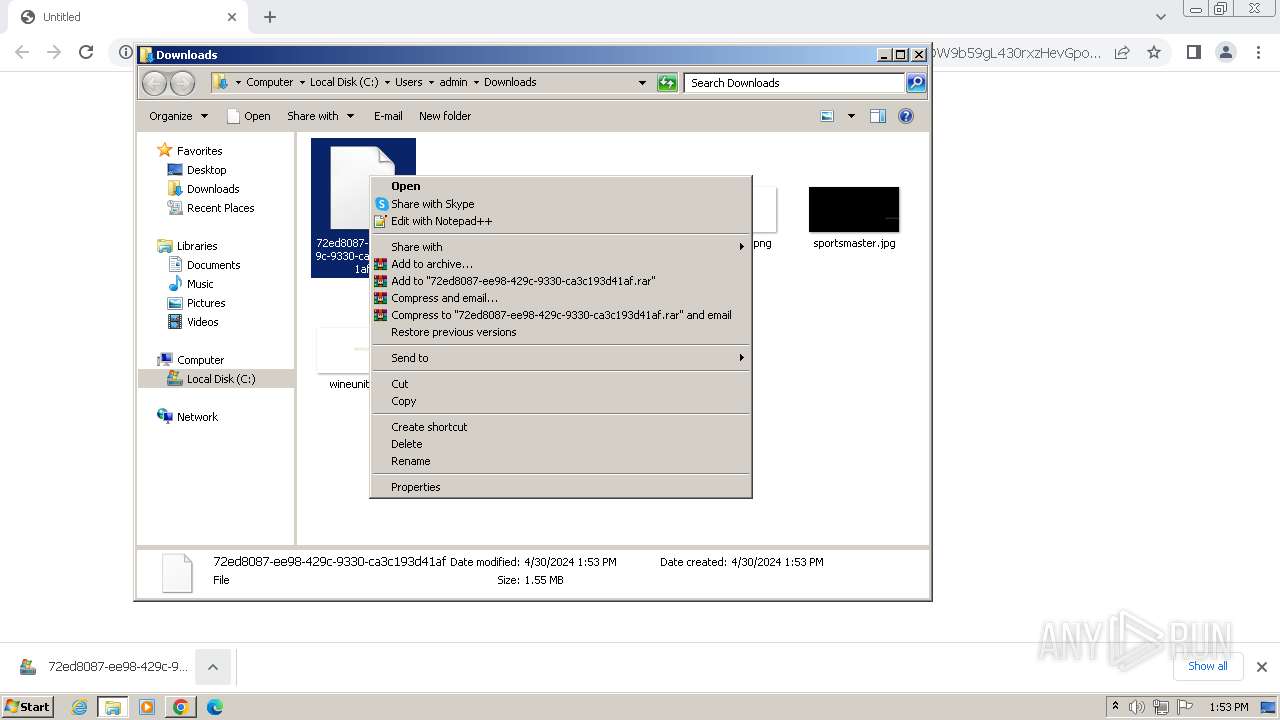Open Network in the navigation pane
Viewport: 1280px width, 720px height.
[x=197, y=417]
